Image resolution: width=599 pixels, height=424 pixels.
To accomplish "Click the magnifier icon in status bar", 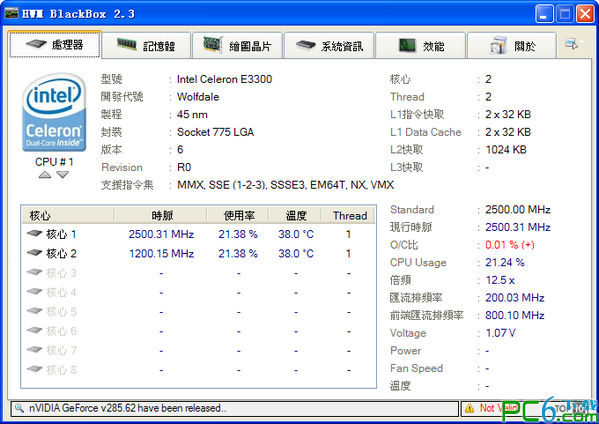I will coord(19,408).
